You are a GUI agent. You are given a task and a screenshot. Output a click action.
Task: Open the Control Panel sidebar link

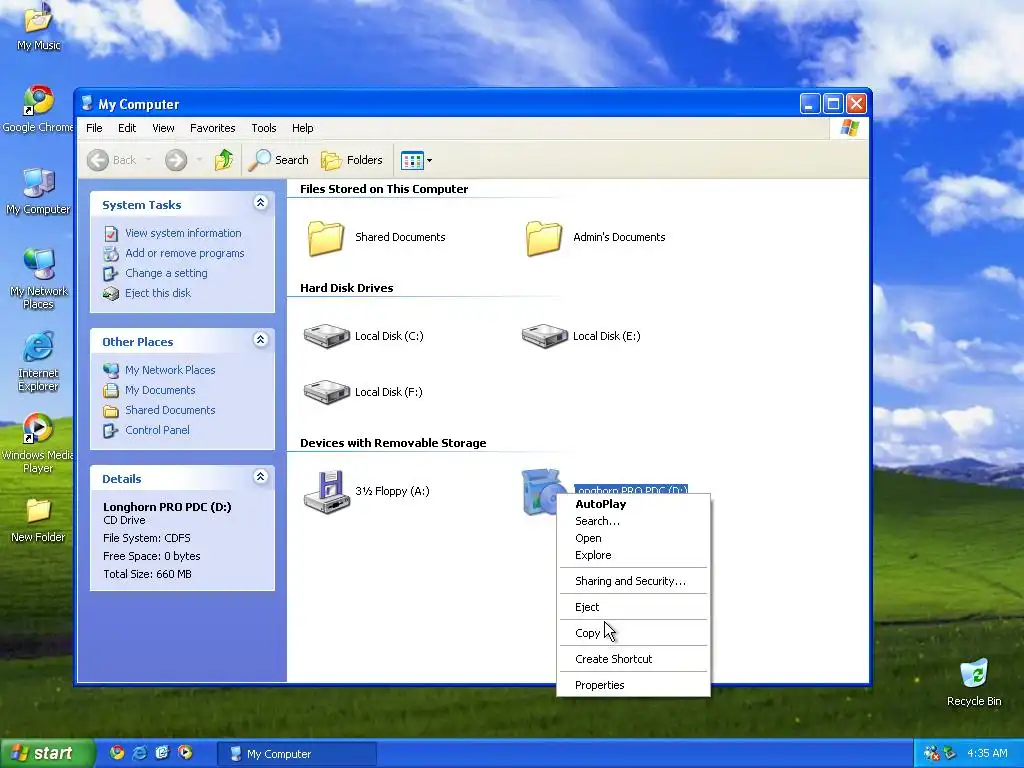(157, 430)
